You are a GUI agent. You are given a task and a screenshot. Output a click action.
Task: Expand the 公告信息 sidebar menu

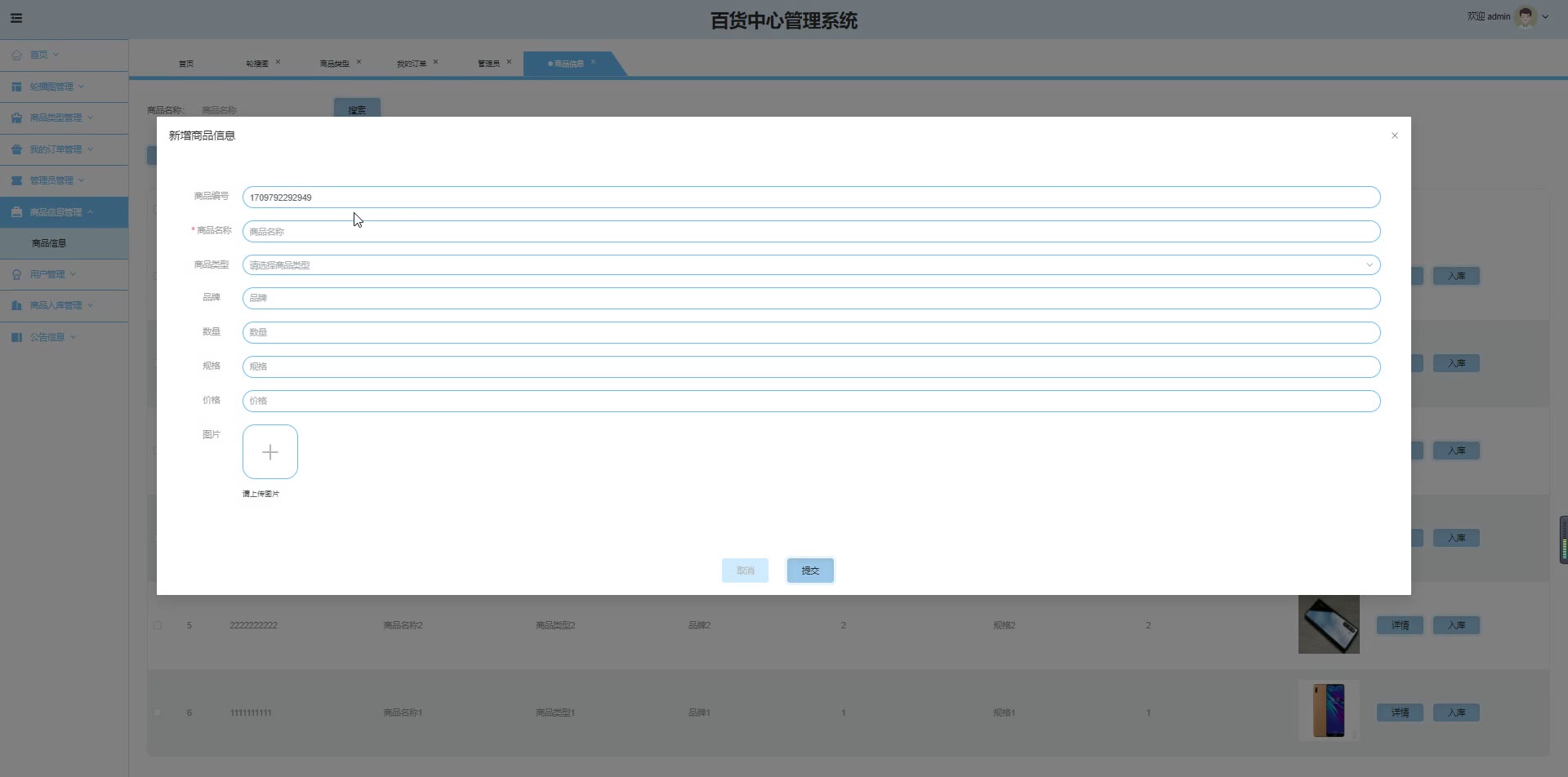point(73,337)
